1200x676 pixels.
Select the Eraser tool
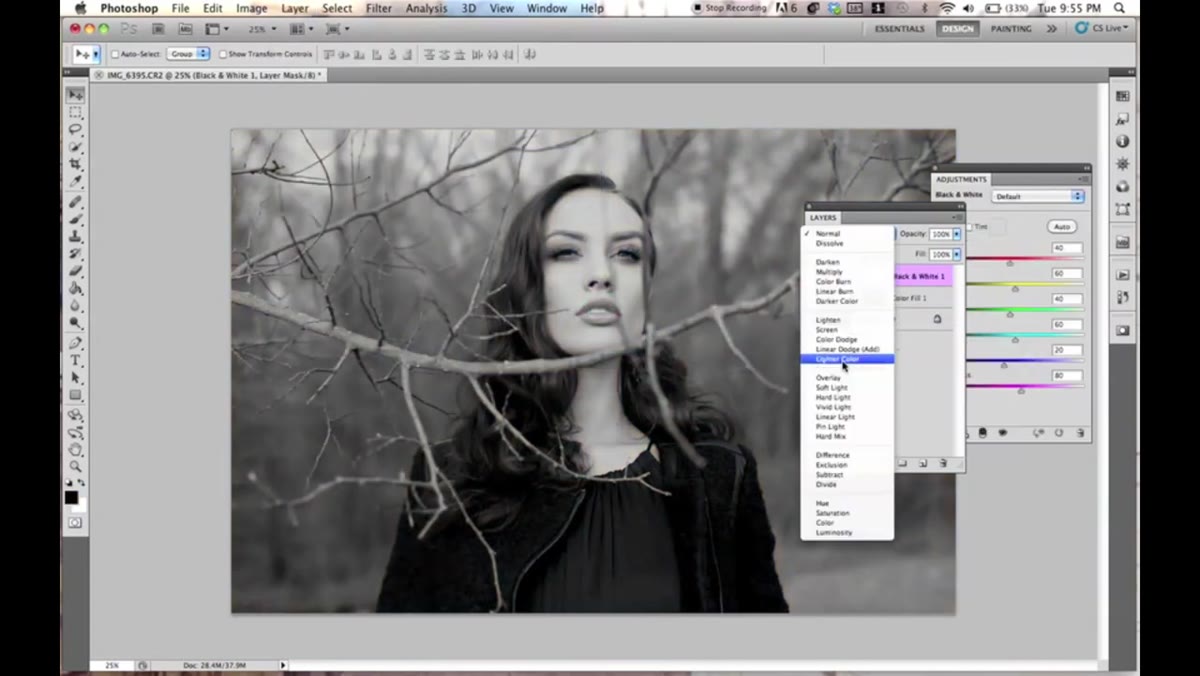(76, 271)
